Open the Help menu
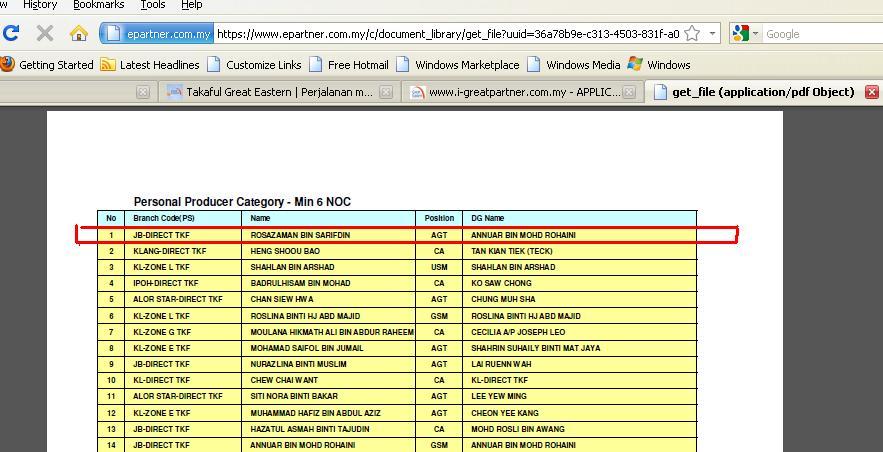 point(191,5)
